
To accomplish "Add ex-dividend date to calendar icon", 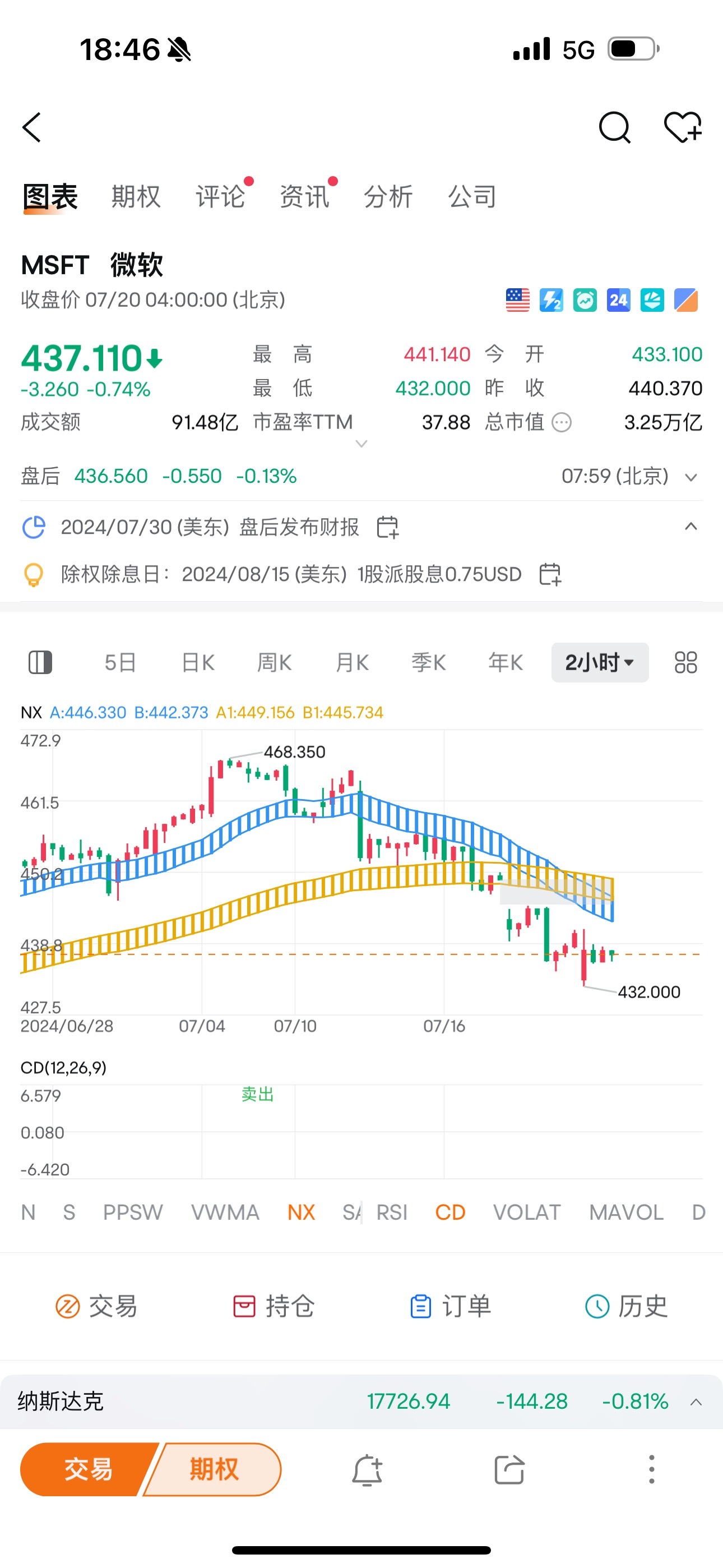I will (x=550, y=574).
